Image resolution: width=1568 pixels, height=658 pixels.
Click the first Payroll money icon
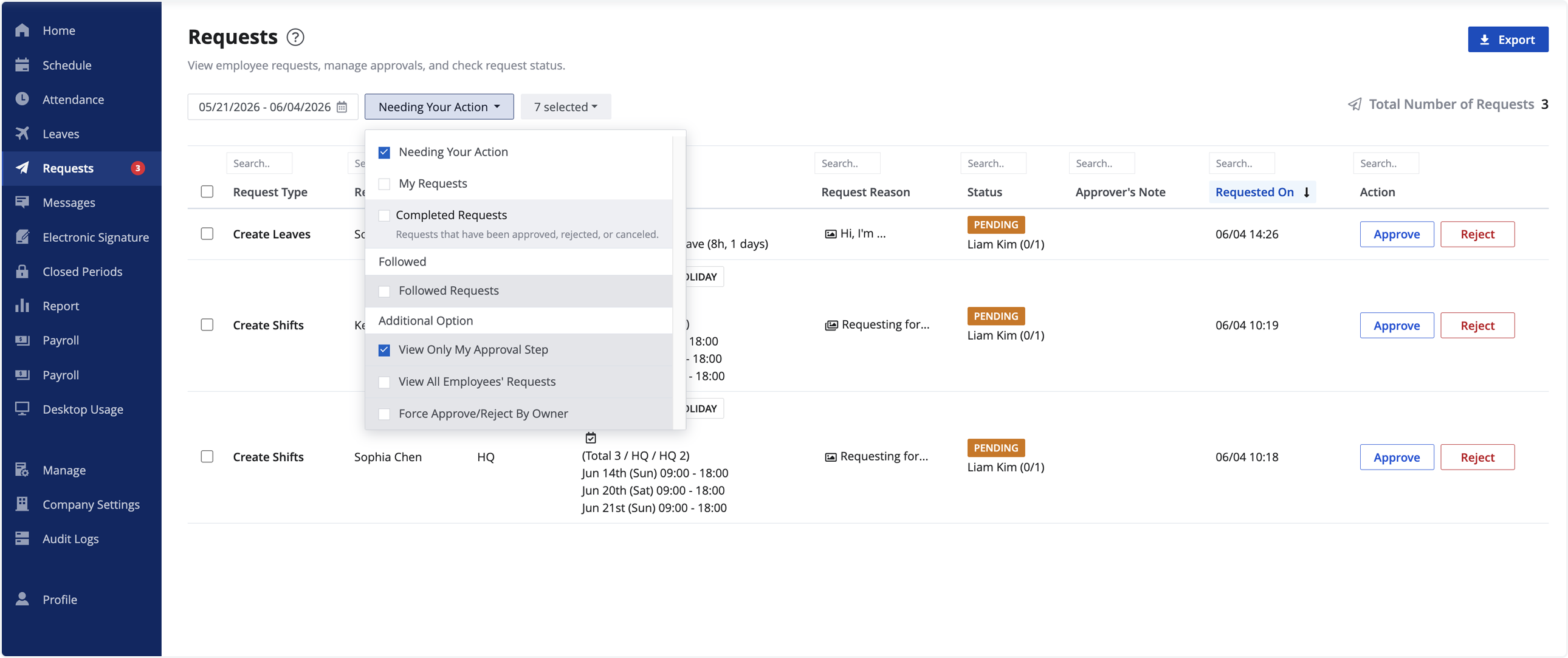click(22, 340)
